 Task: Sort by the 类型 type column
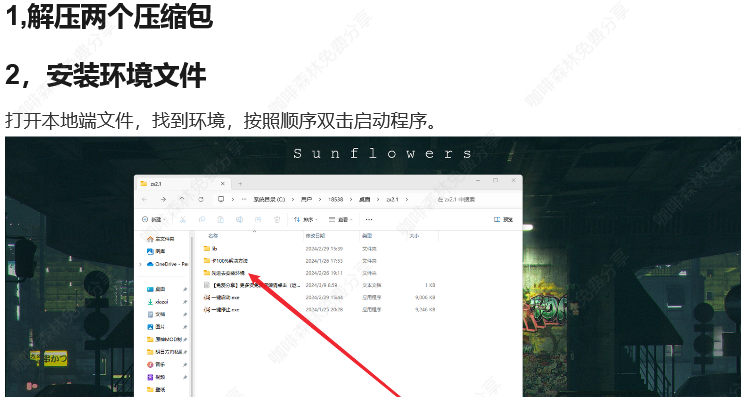click(367, 235)
